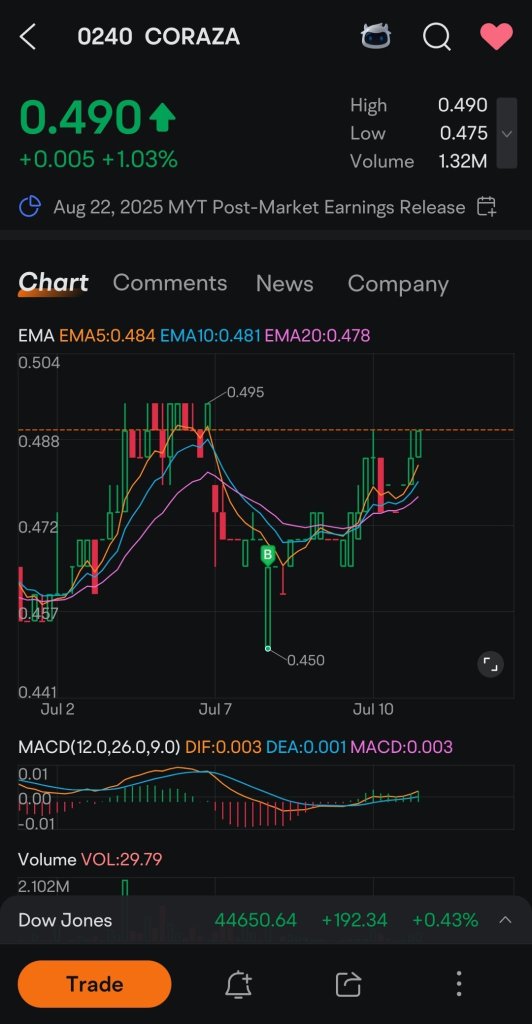Open the three-dot more options menu

pos(459,984)
